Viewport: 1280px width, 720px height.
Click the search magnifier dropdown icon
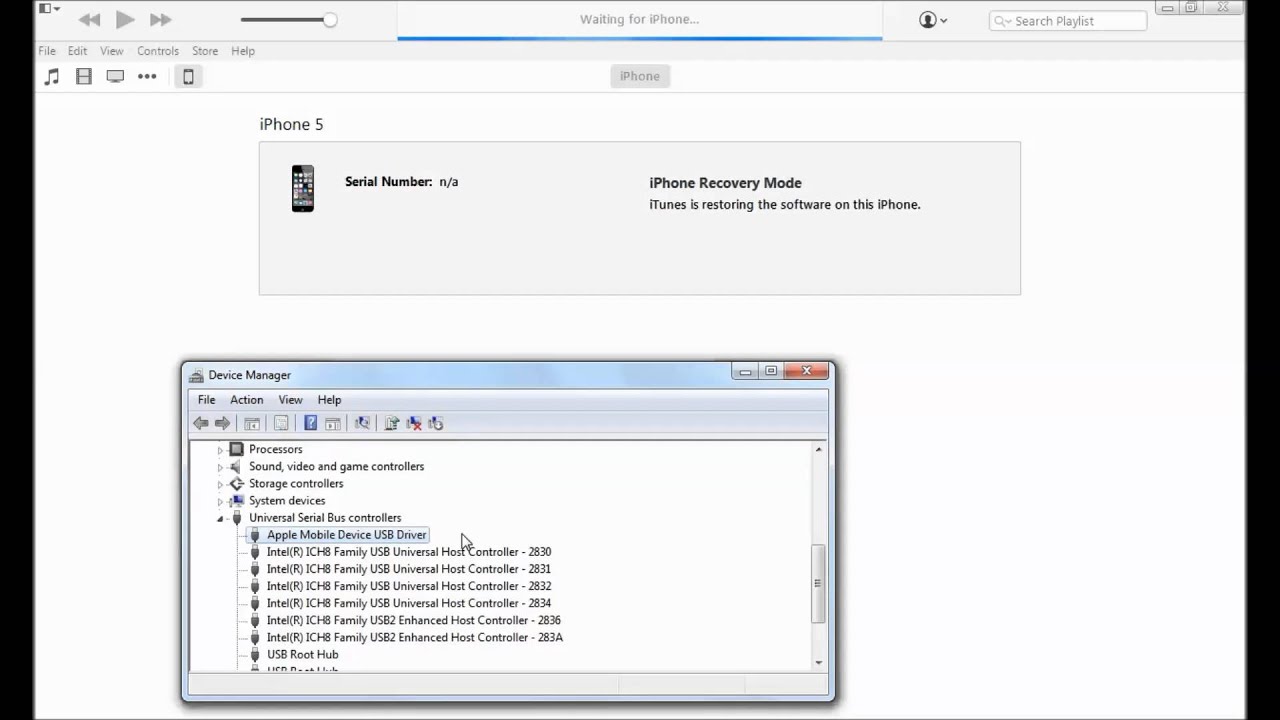click(x=1002, y=21)
